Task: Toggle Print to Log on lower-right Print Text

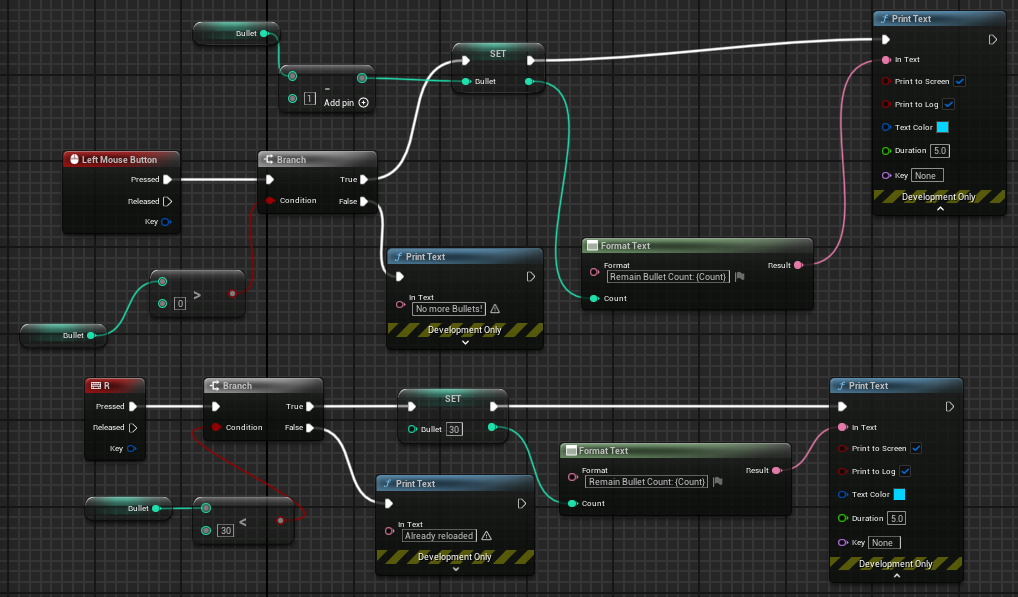Action: pyautogui.click(x=905, y=471)
